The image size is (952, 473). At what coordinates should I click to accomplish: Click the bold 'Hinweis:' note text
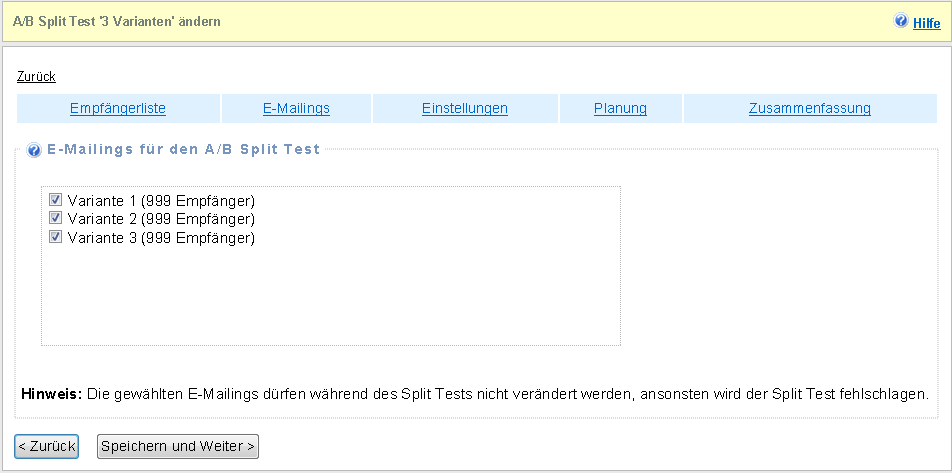click(51, 394)
